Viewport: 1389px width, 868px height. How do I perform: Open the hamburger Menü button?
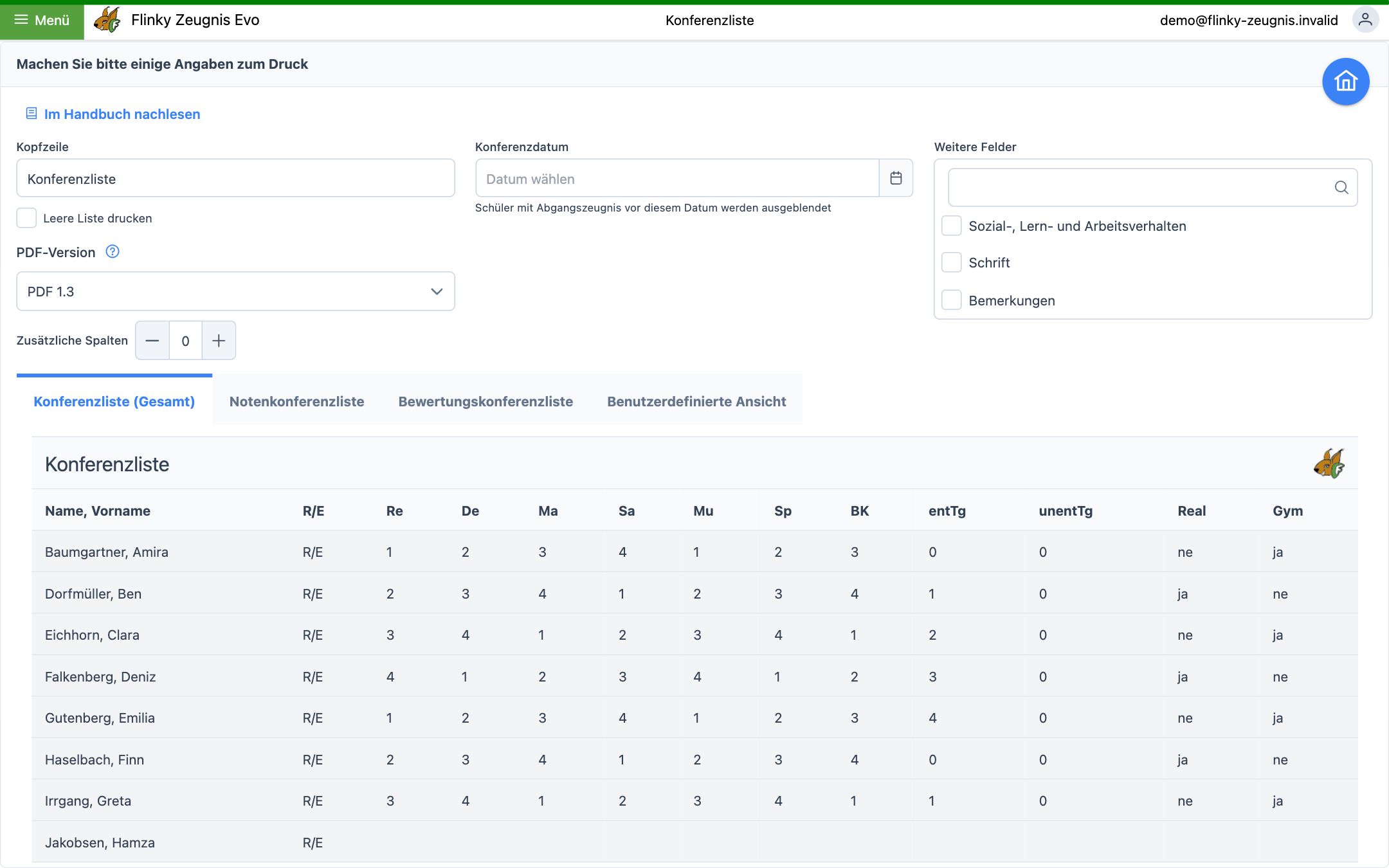(x=42, y=21)
